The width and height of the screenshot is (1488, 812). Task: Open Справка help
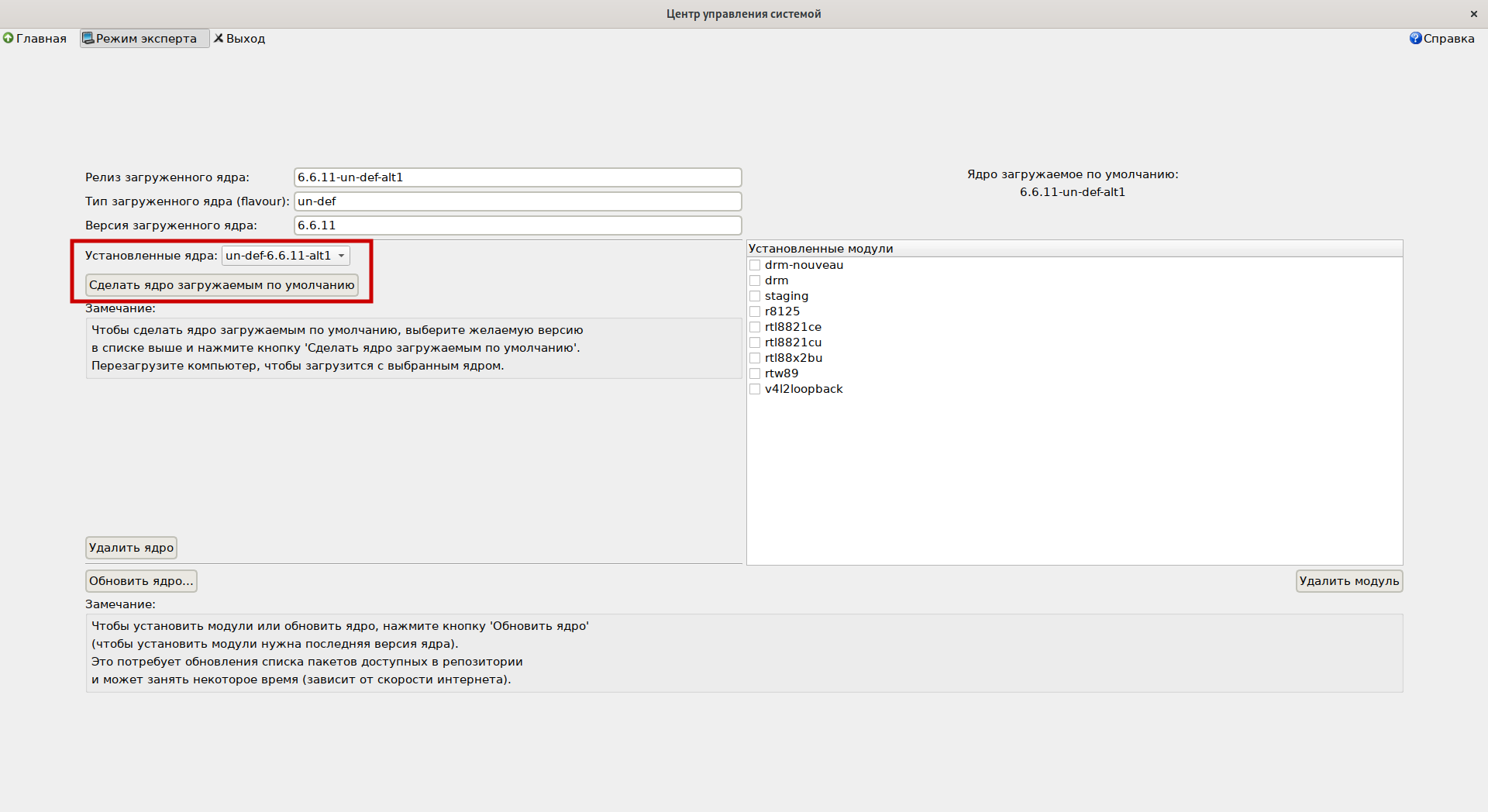(1441, 38)
